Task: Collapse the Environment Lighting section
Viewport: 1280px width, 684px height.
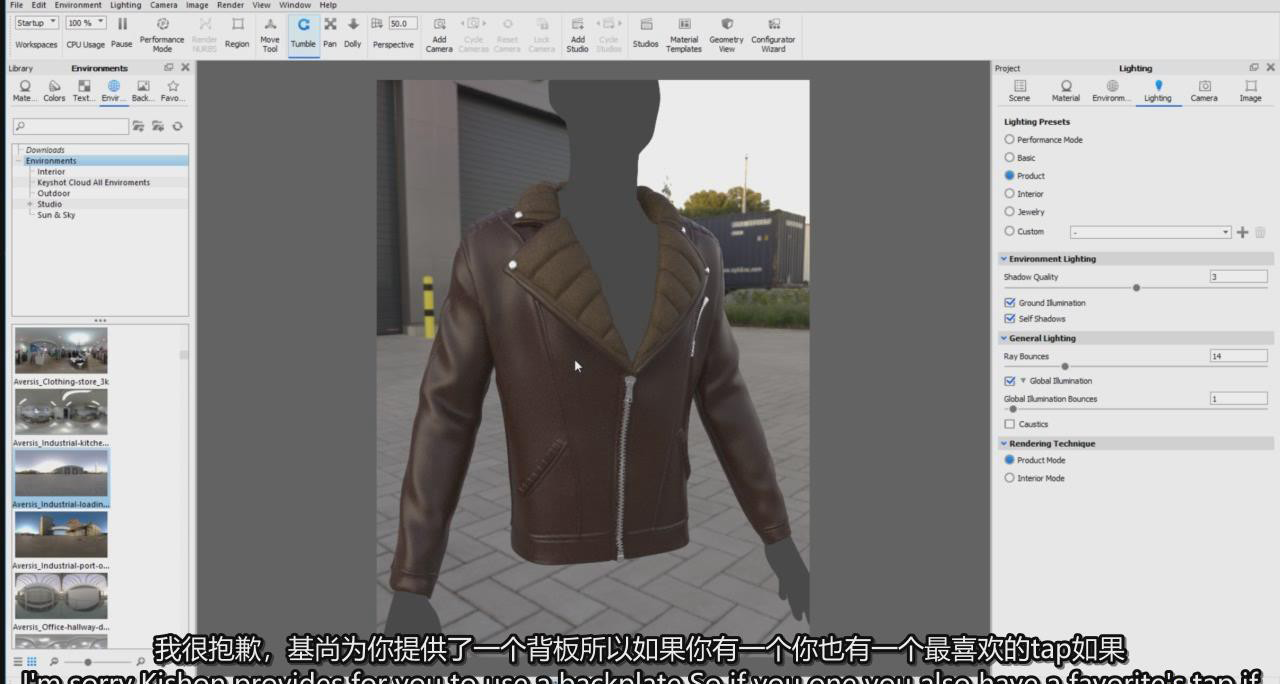Action: 1004,259
